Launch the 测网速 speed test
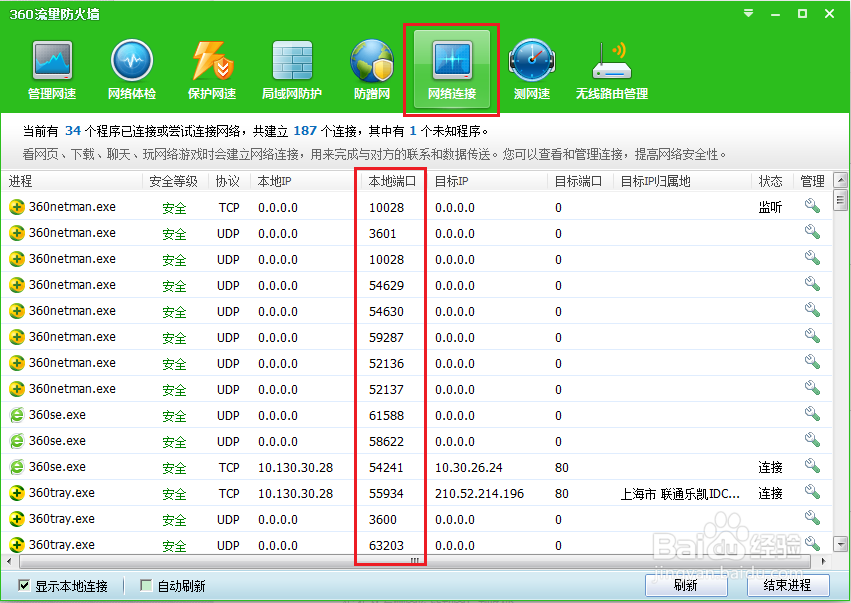 [532, 70]
